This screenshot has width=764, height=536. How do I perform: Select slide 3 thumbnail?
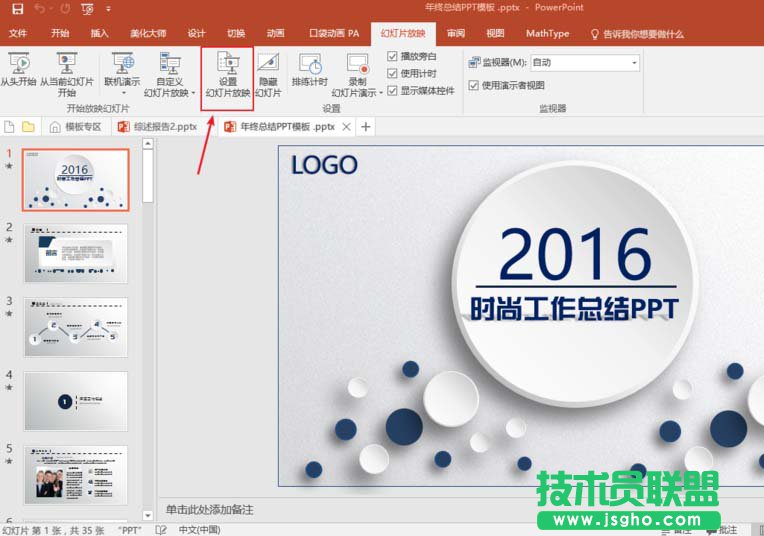pos(76,327)
